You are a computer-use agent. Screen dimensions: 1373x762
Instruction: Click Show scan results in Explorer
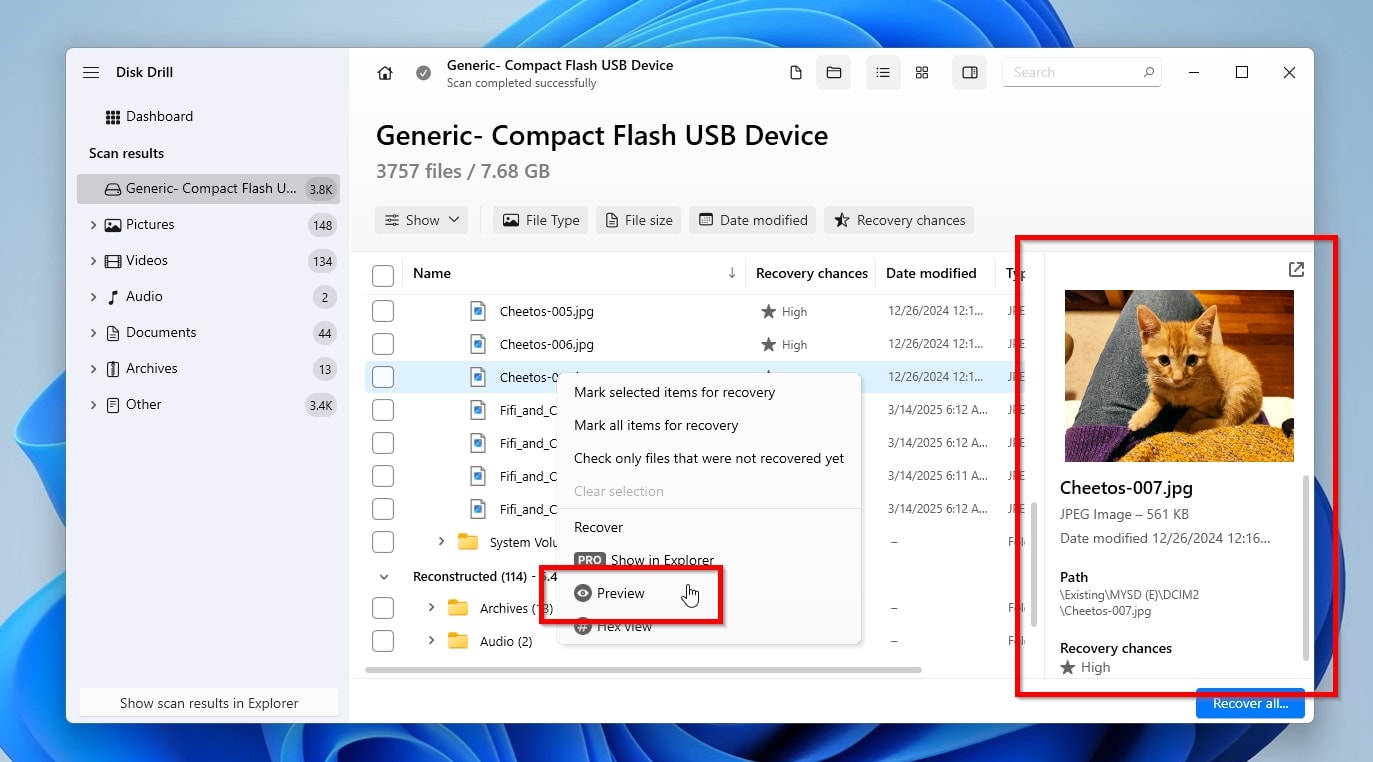[x=209, y=703]
